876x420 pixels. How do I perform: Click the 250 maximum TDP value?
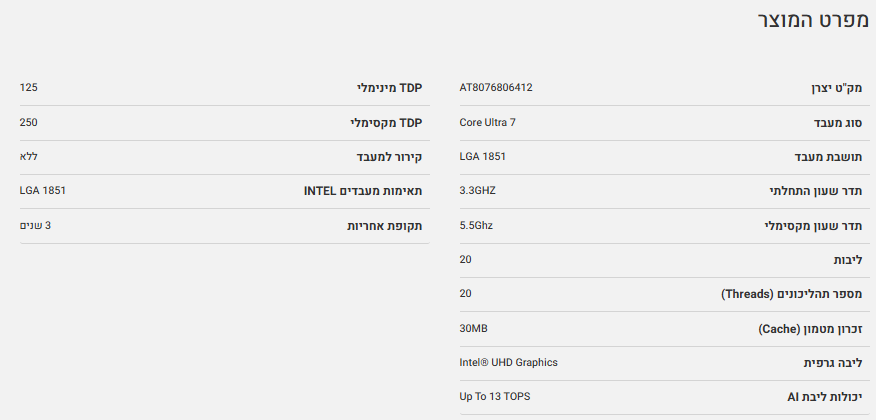point(29,123)
